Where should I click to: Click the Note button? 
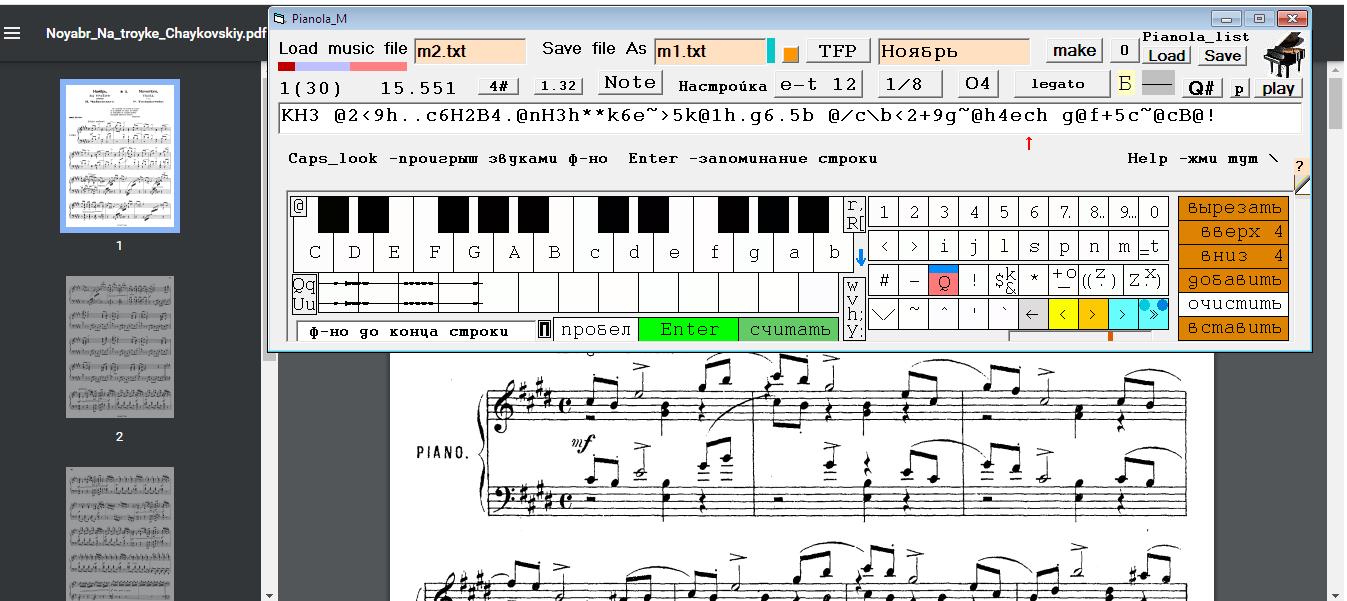coord(630,83)
